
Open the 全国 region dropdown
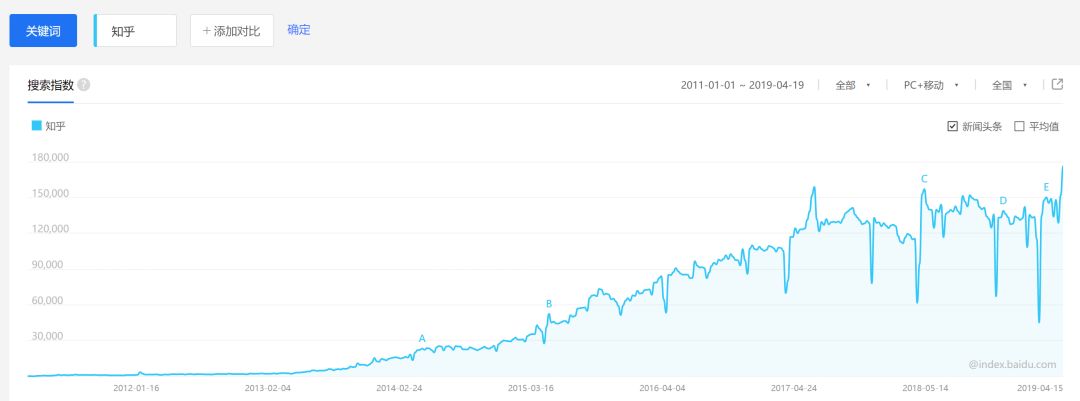click(x=1010, y=85)
